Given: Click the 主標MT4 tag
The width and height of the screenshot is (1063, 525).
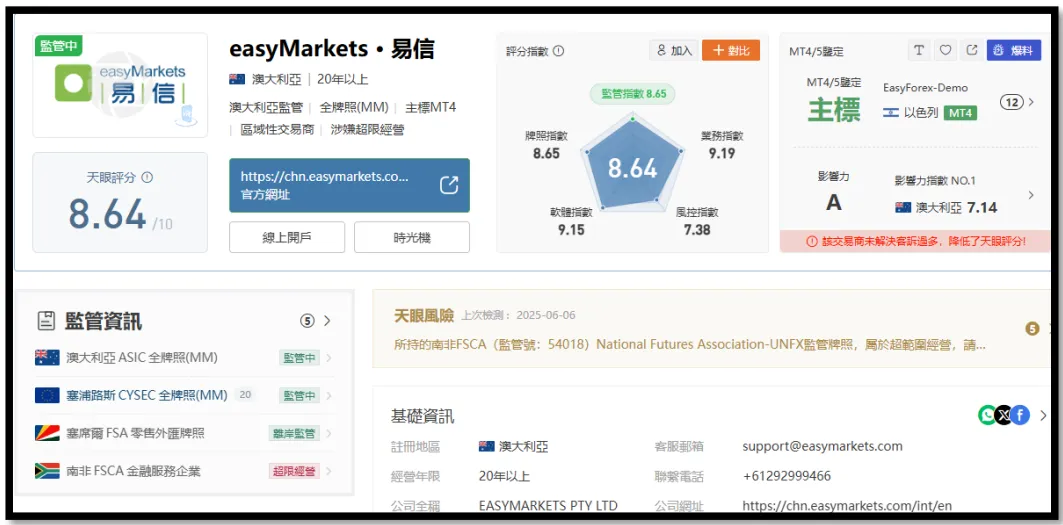Looking at the screenshot, I should [x=430, y=107].
